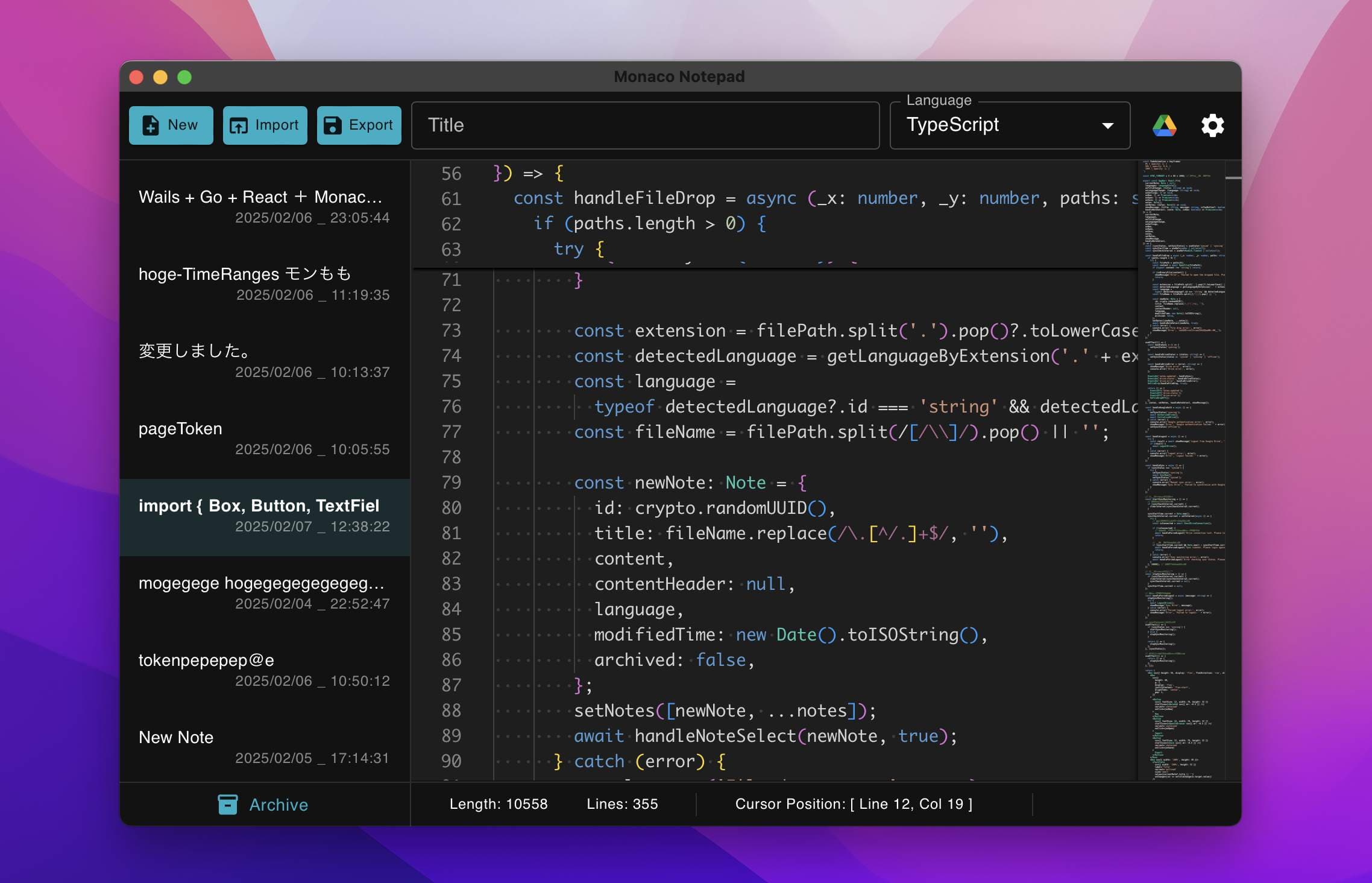
Task: Click the Export floppy disk icon
Action: click(332, 125)
